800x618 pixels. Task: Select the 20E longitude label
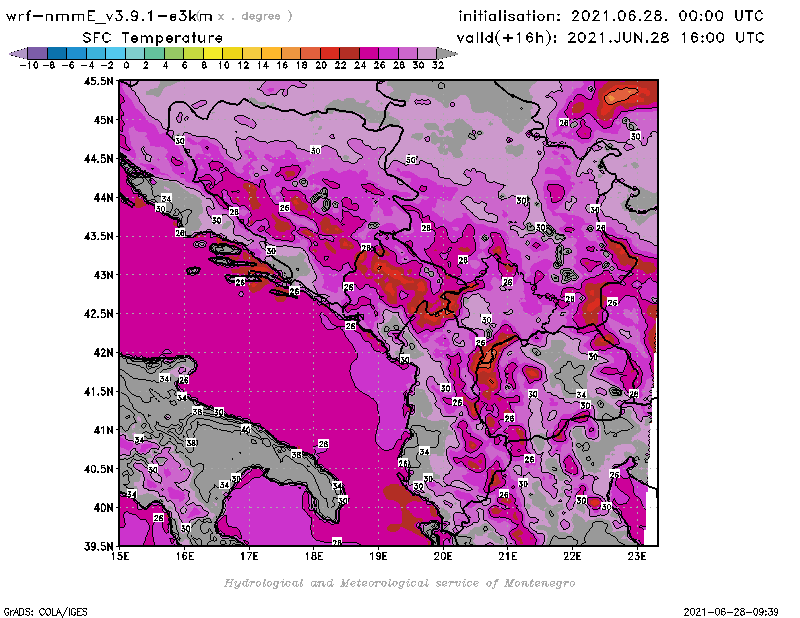tap(443, 556)
